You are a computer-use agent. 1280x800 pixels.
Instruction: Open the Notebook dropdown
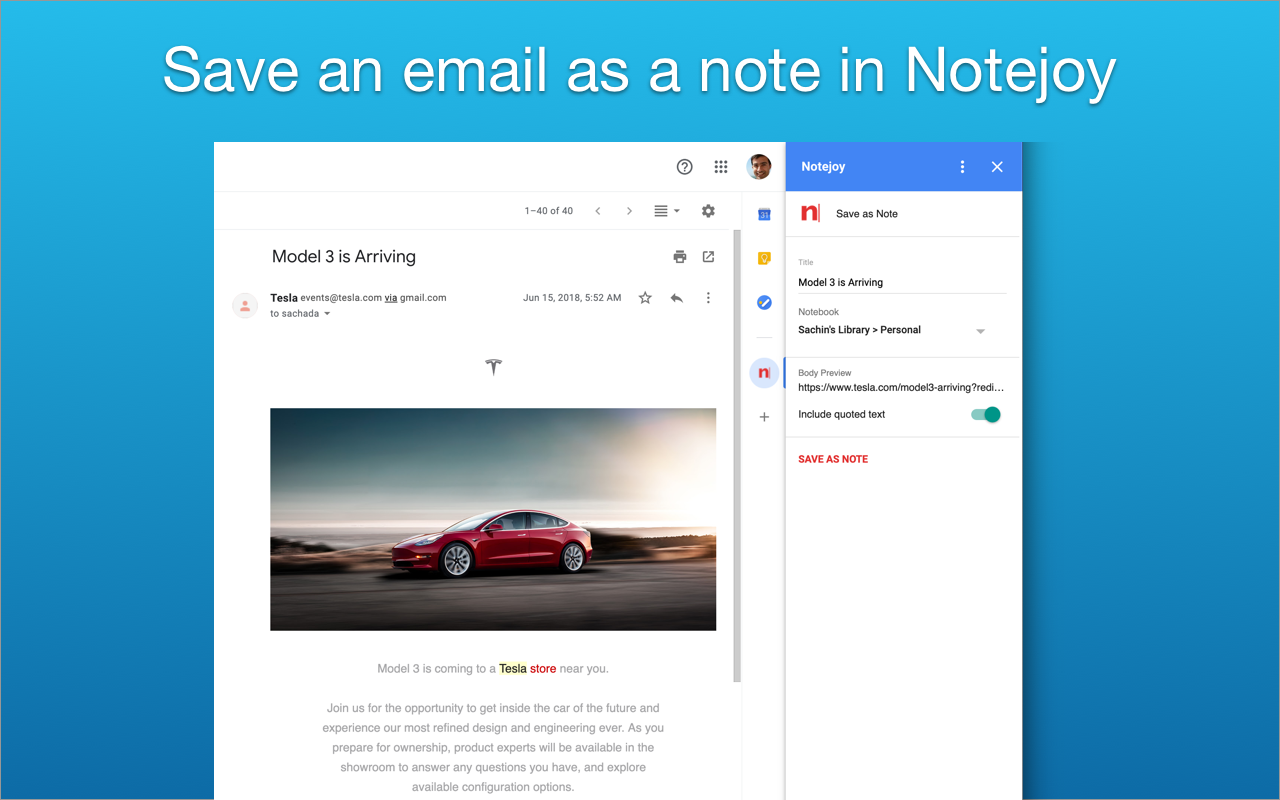[x=892, y=330]
